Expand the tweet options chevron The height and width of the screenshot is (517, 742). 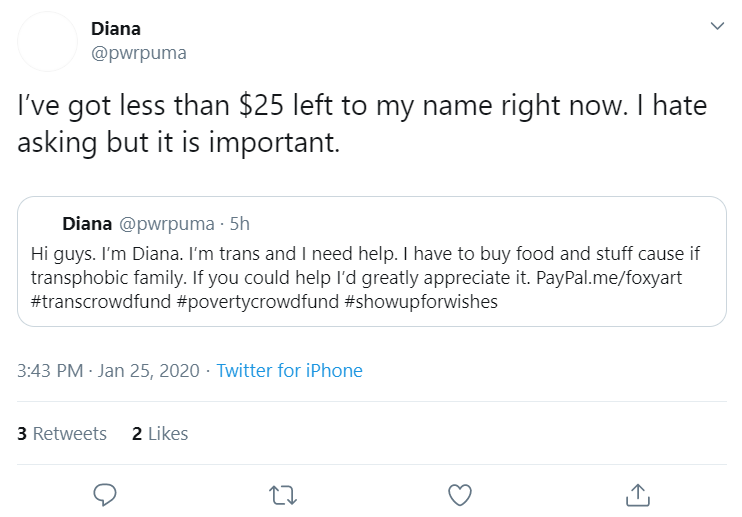[717, 26]
